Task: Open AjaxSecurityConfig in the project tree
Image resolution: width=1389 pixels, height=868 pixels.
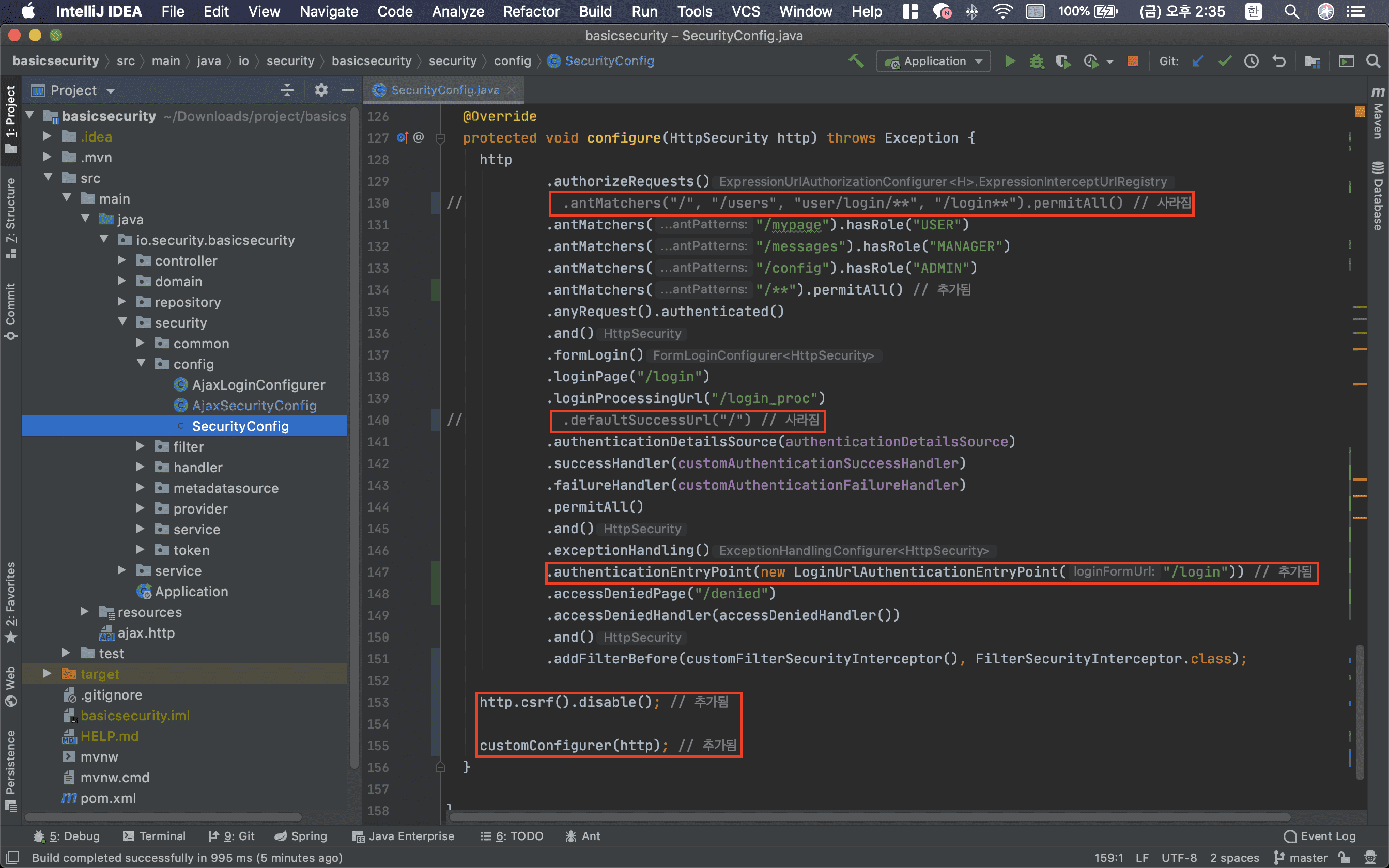Action: click(254, 405)
